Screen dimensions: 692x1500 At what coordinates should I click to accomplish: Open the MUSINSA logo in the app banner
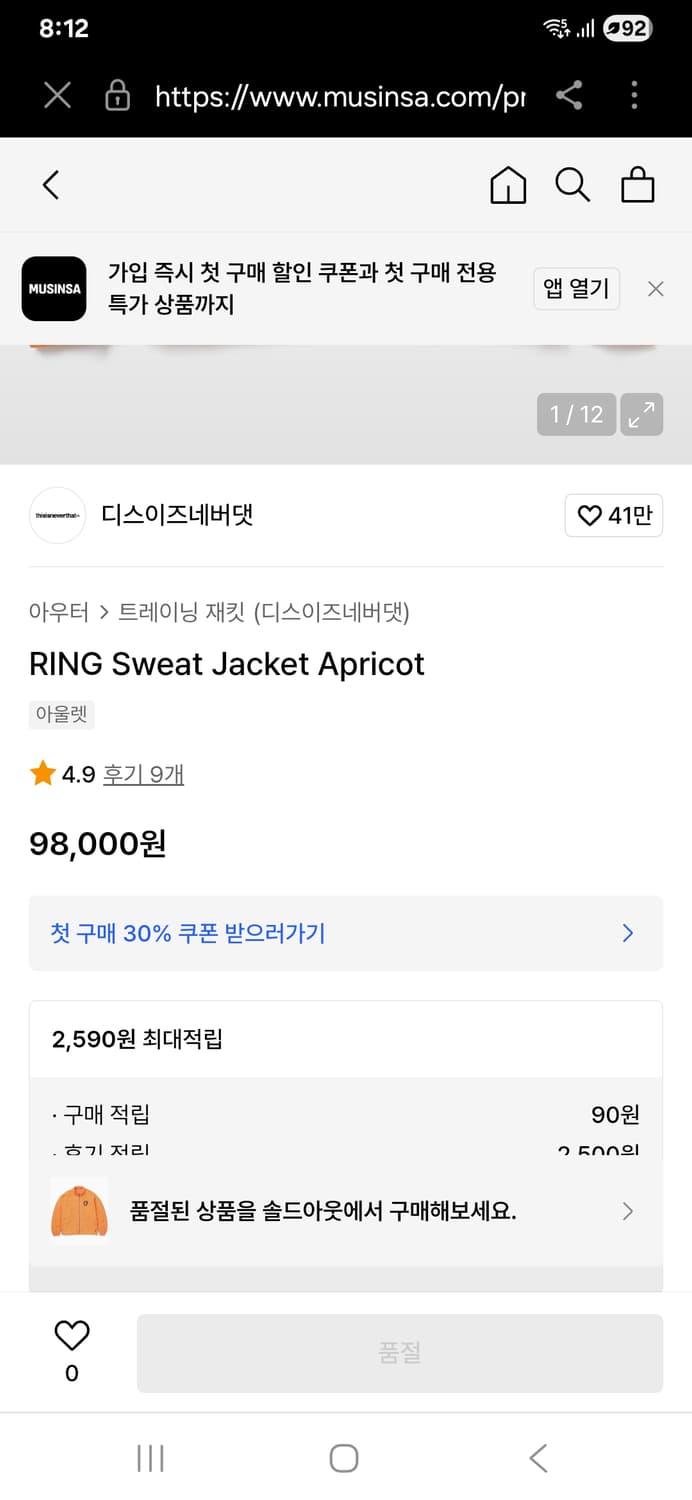click(54, 289)
